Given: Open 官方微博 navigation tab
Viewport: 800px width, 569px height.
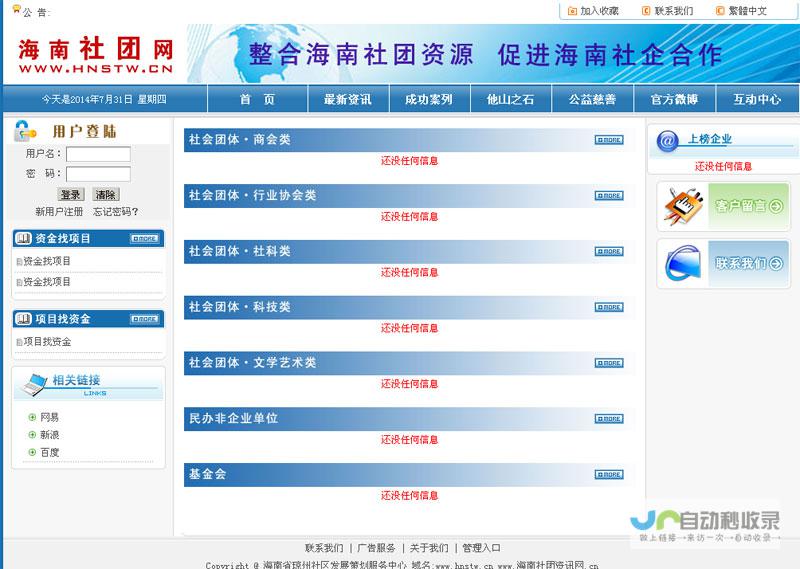Looking at the screenshot, I should (x=674, y=99).
